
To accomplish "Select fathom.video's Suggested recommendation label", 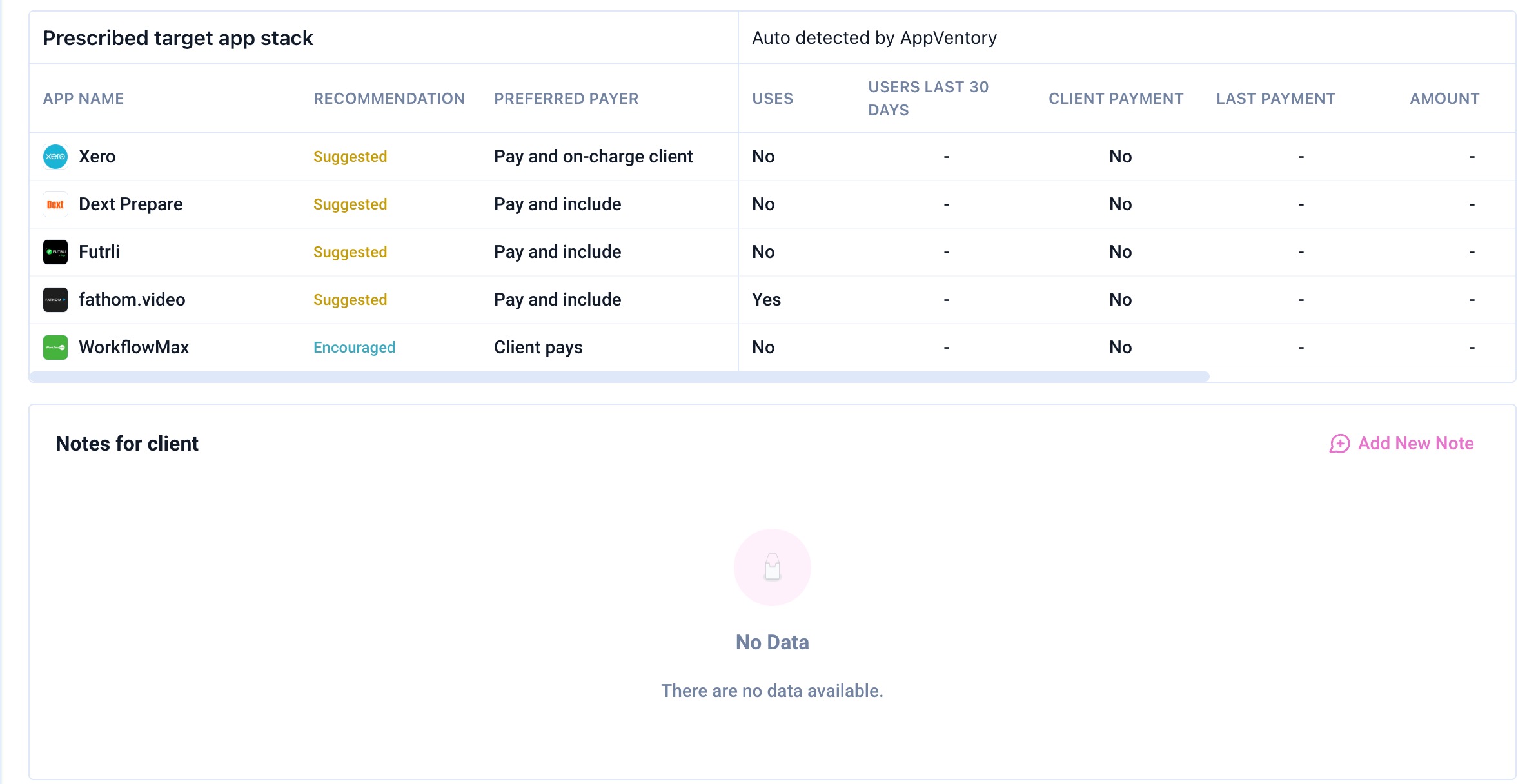I will tap(350, 300).
